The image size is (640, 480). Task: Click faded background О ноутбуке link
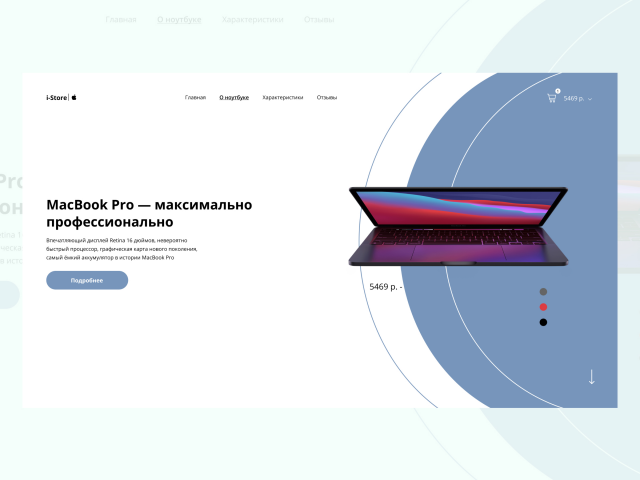pos(179,19)
